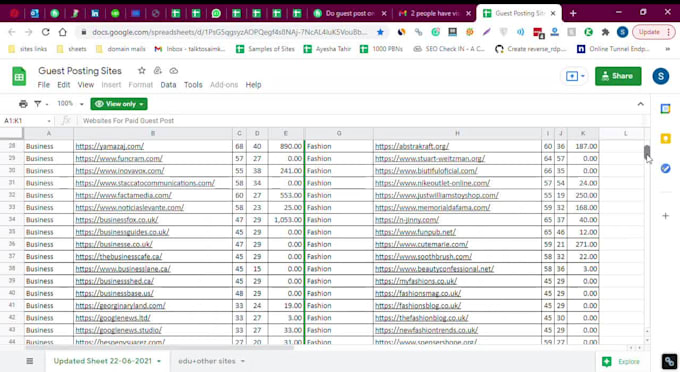
Task: Open the yamazaj.com link
Action: click(x=109, y=147)
